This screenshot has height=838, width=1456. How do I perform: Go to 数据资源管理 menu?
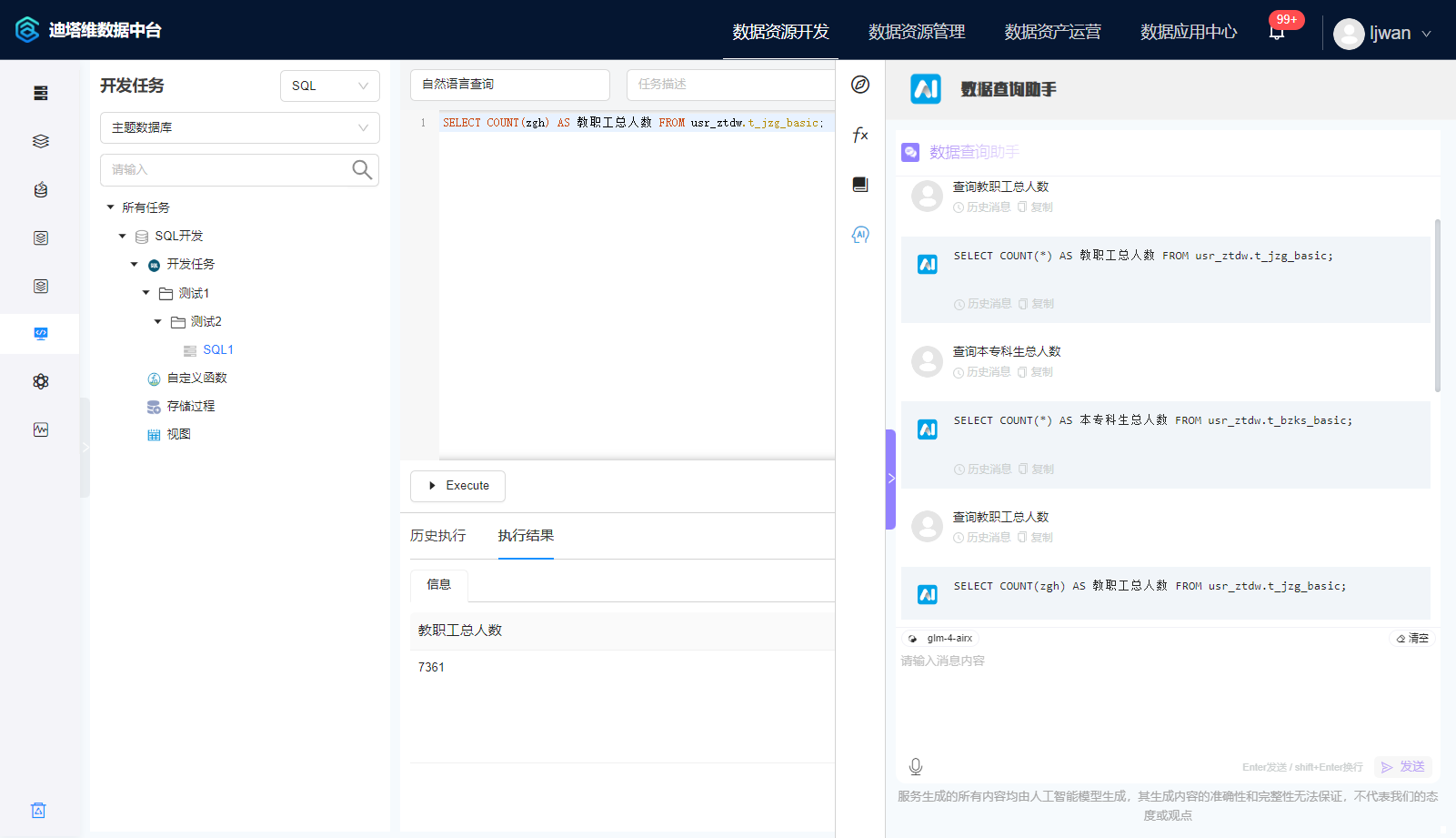click(917, 32)
